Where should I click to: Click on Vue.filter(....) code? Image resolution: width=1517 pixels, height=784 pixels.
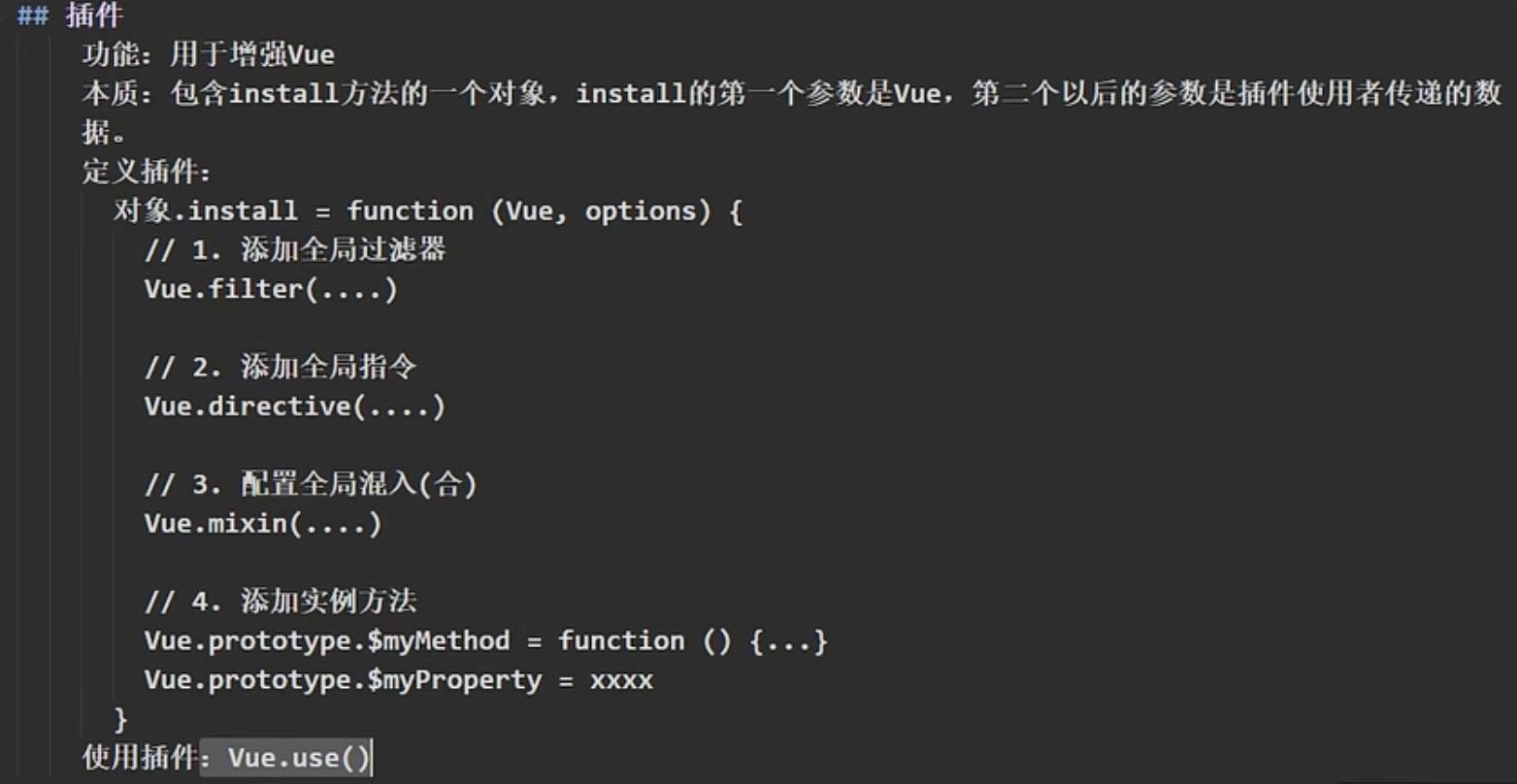click(x=271, y=289)
